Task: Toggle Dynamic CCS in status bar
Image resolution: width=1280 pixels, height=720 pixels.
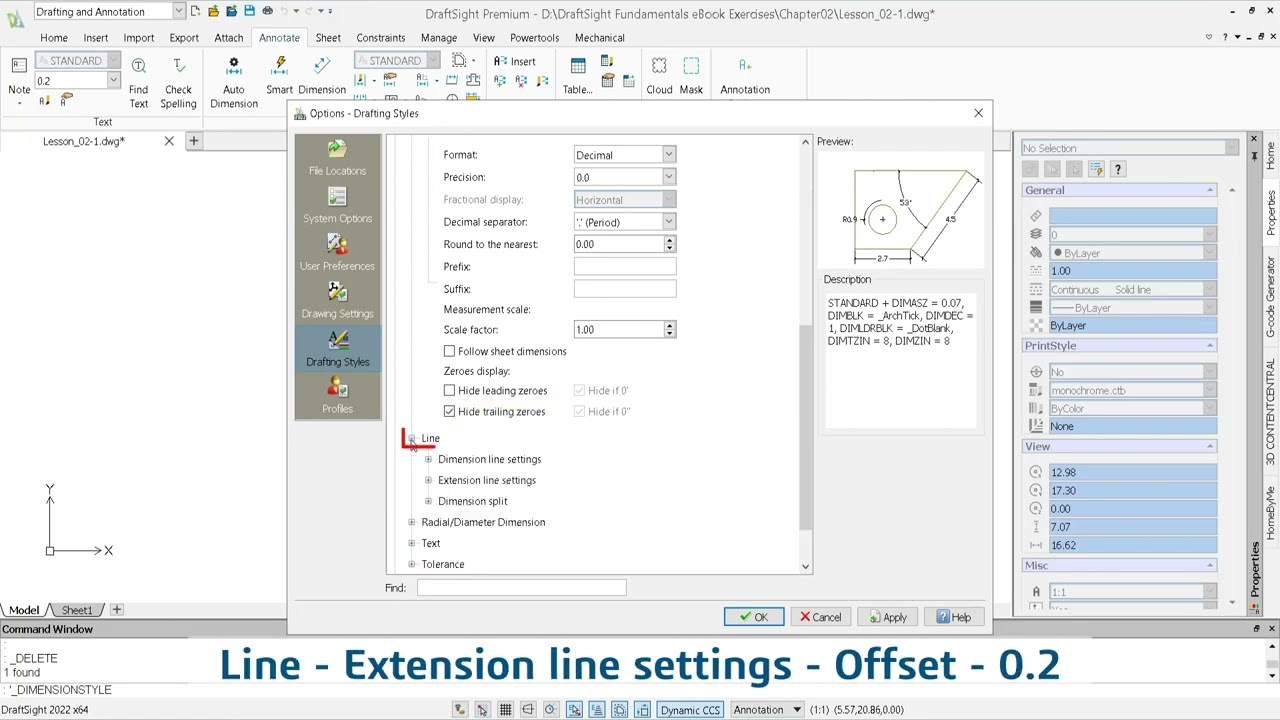Action: click(x=690, y=710)
